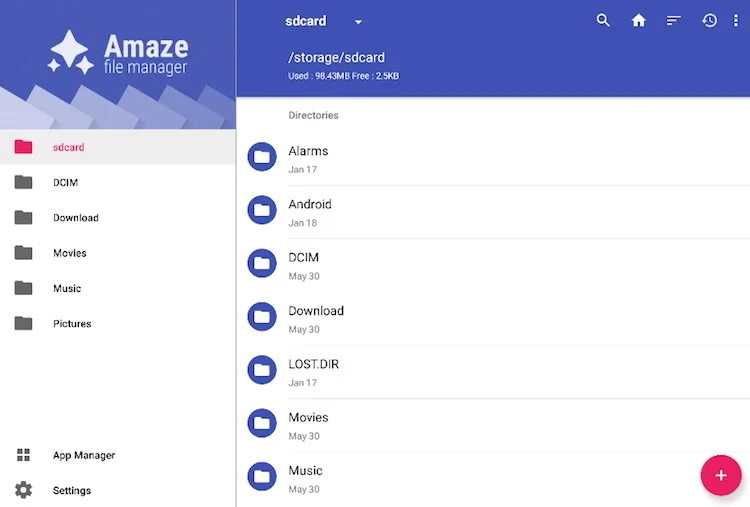Open the sort options icon

(674, 20)
